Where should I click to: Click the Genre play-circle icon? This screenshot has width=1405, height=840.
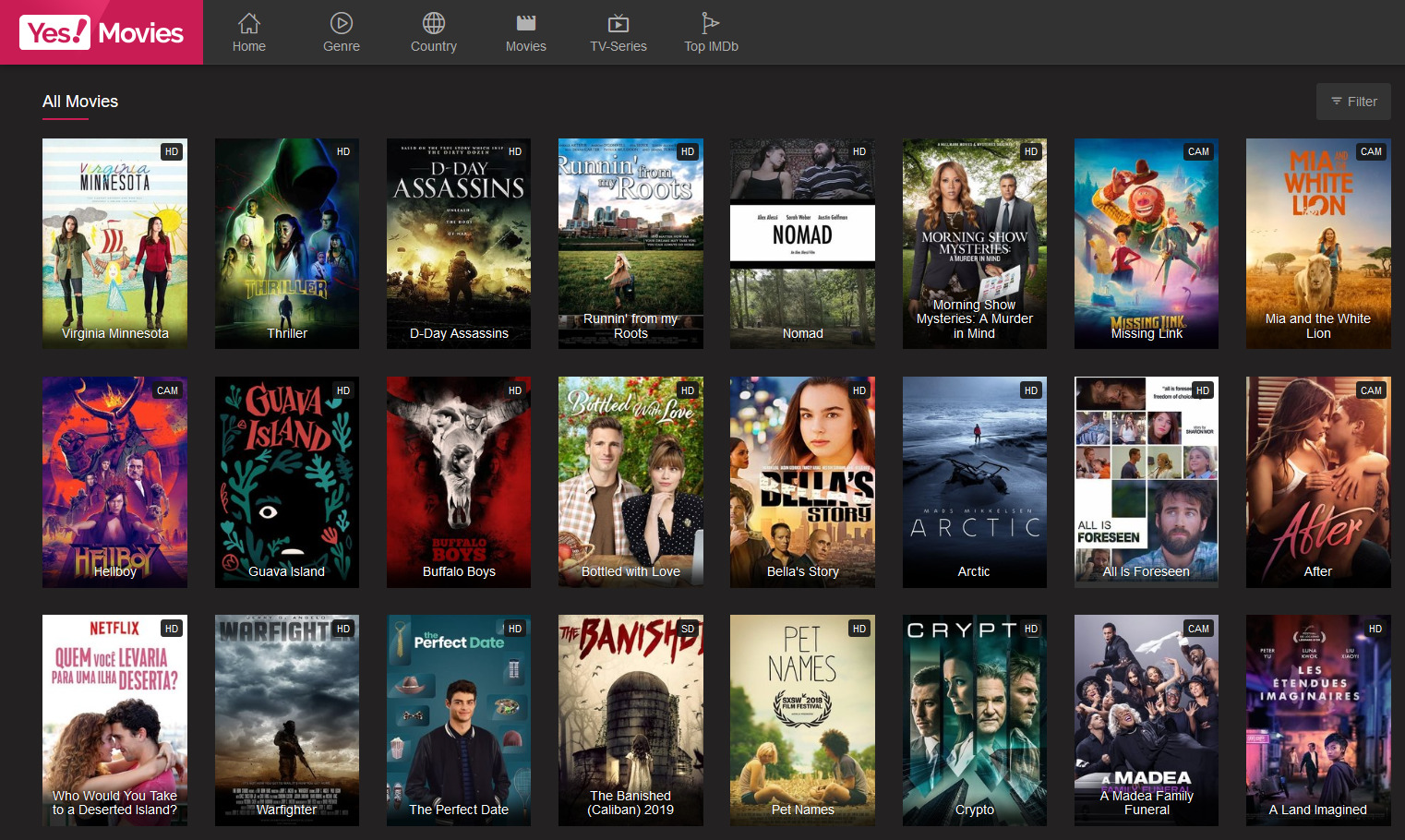(342, 23)
